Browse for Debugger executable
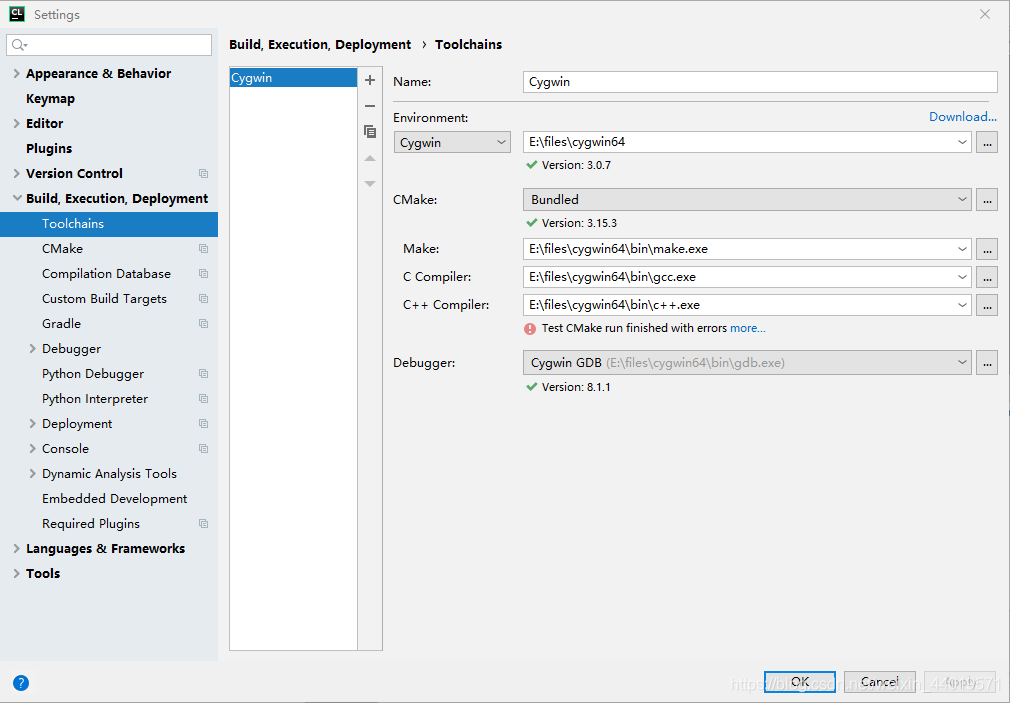This screenshot has height=703, width=1010. pyautogui.click(x=987, y=363)
